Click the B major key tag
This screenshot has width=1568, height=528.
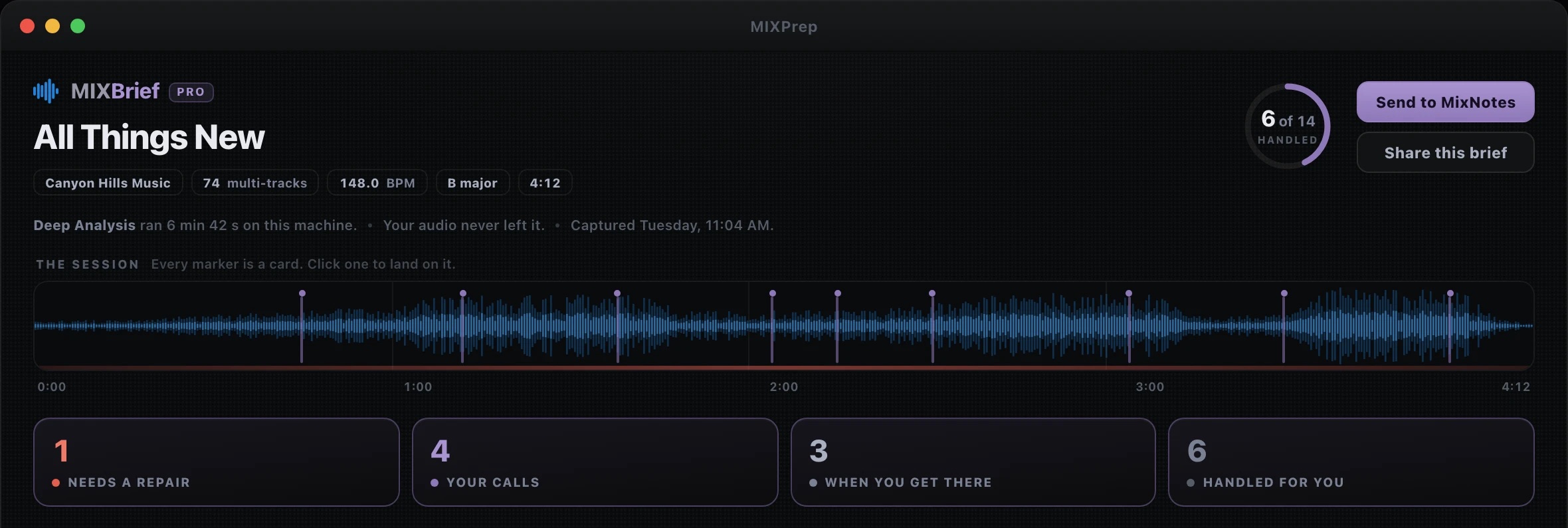coord(472,183)
